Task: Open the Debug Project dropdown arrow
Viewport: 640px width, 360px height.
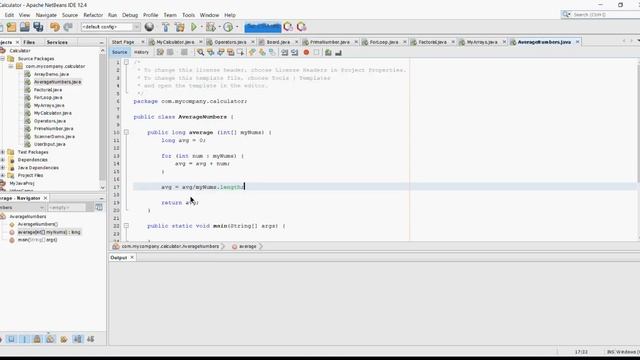Action: (219, 27)
